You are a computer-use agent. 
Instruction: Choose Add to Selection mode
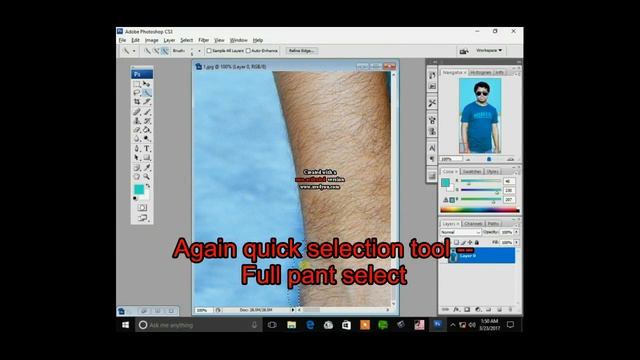click(156, 51)
